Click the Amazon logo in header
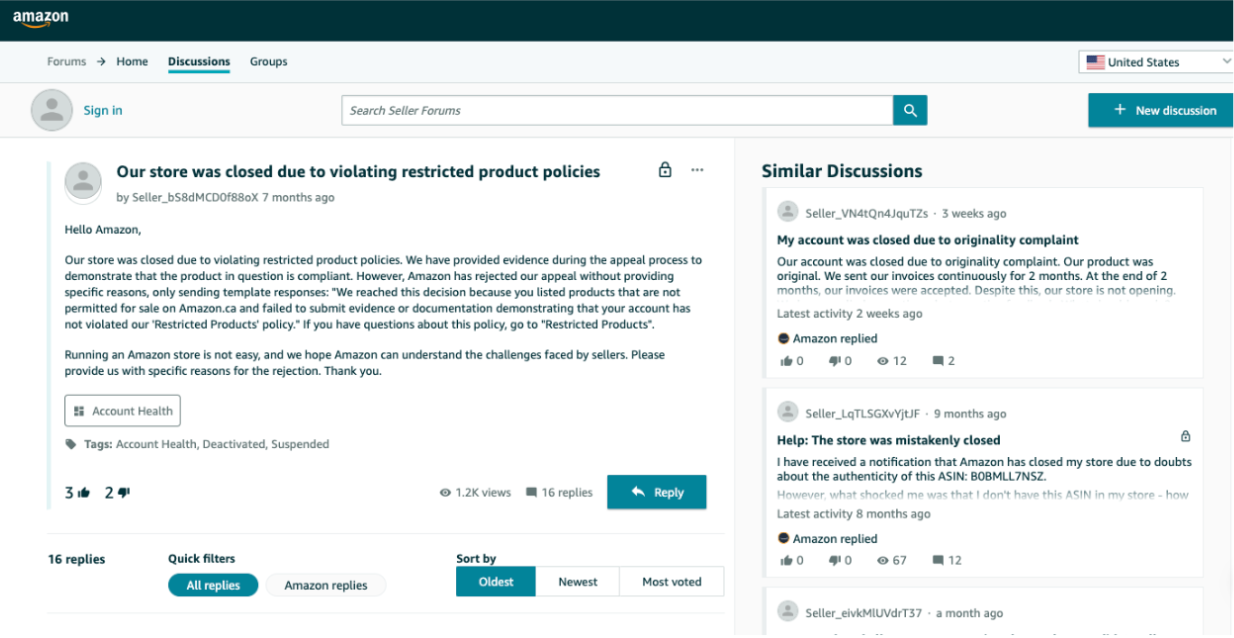This screenshot has width=1234, height=638. pyautogui.click(x=40, y=19)
